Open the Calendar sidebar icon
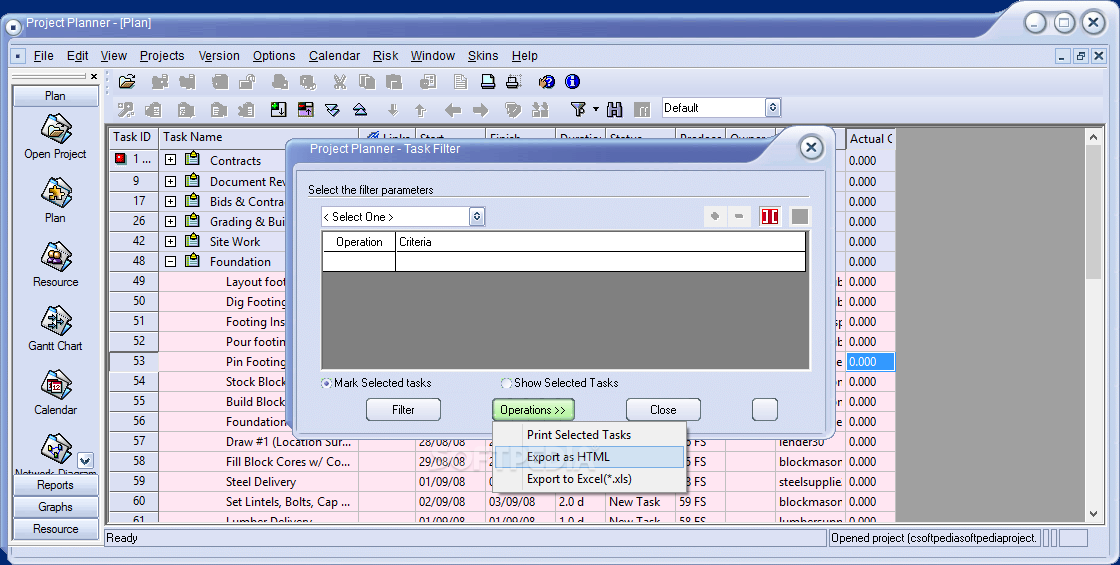 (x=56, y=384)
